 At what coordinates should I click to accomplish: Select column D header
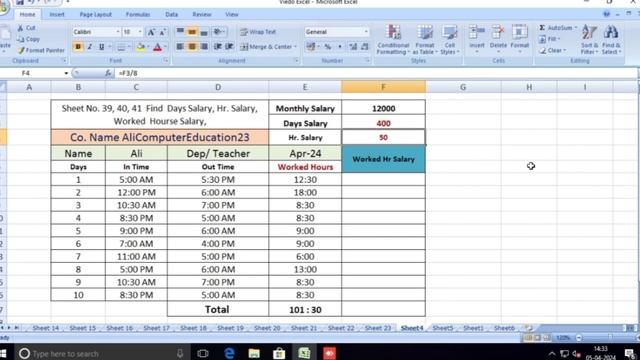(x=218, y=87)
